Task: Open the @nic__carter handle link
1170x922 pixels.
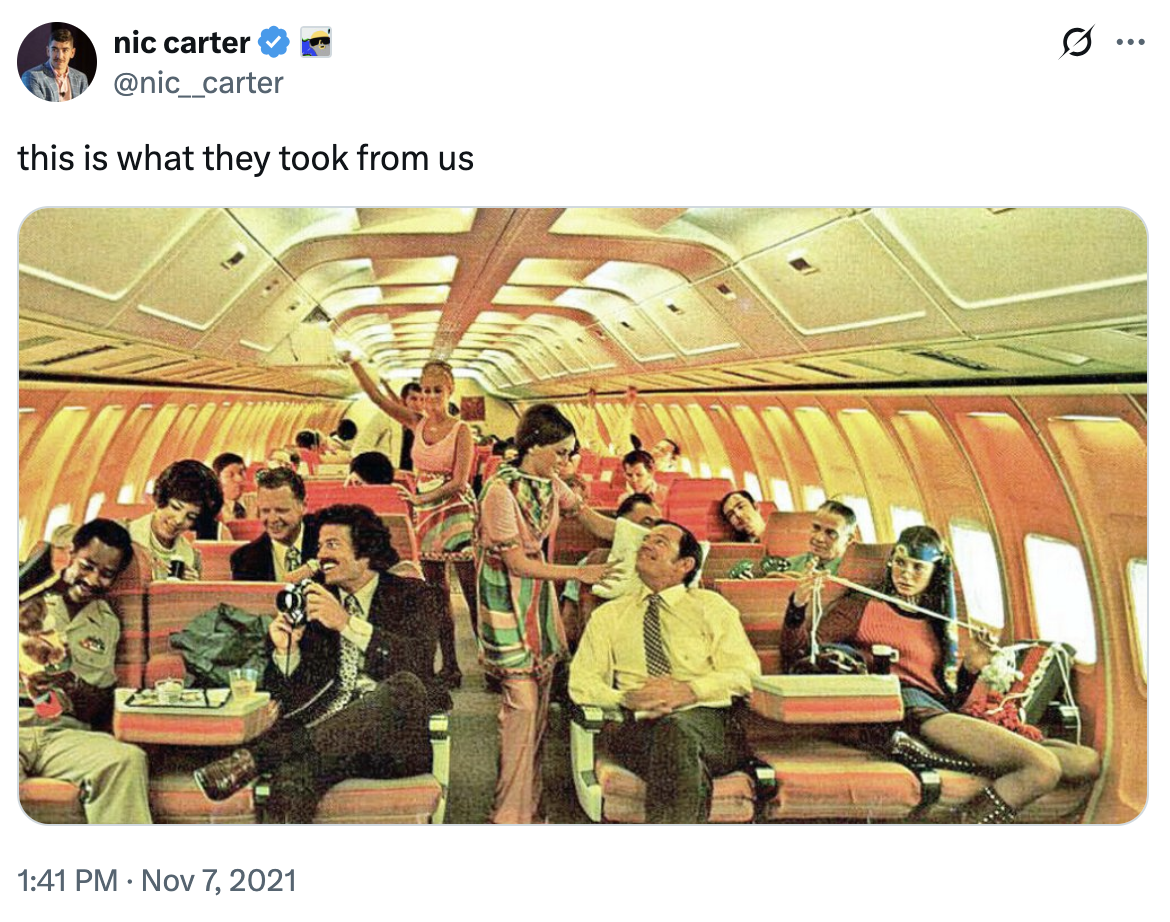Action: coord(199,82)
